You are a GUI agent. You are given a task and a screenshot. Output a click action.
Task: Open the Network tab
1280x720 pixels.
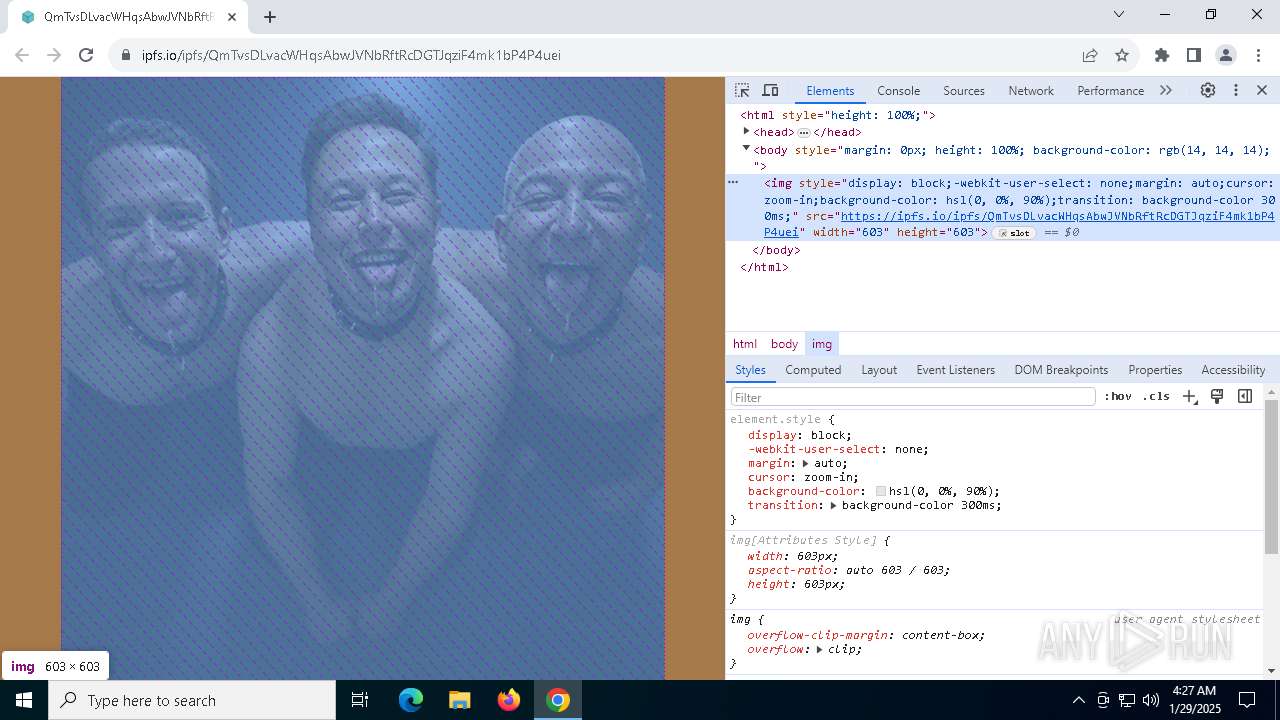tap(1031, 90)
